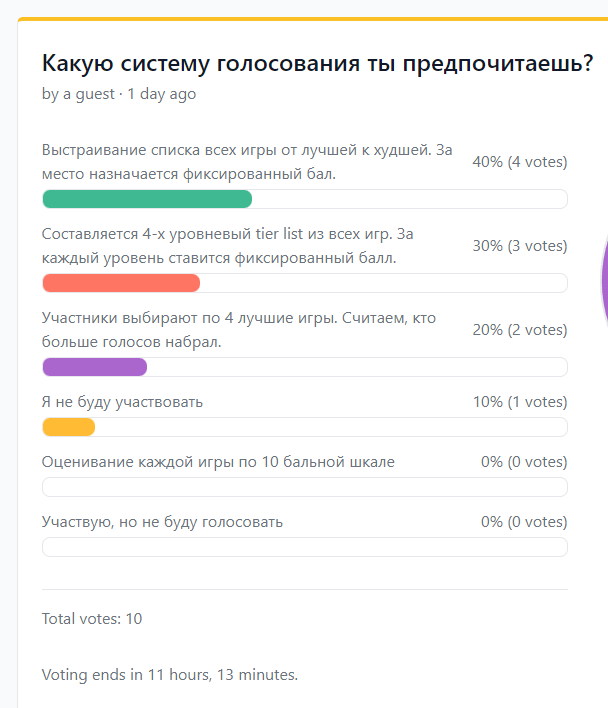608x708 pixels.
Task: Click the purple 20% result bar
Action: (95, 367)
